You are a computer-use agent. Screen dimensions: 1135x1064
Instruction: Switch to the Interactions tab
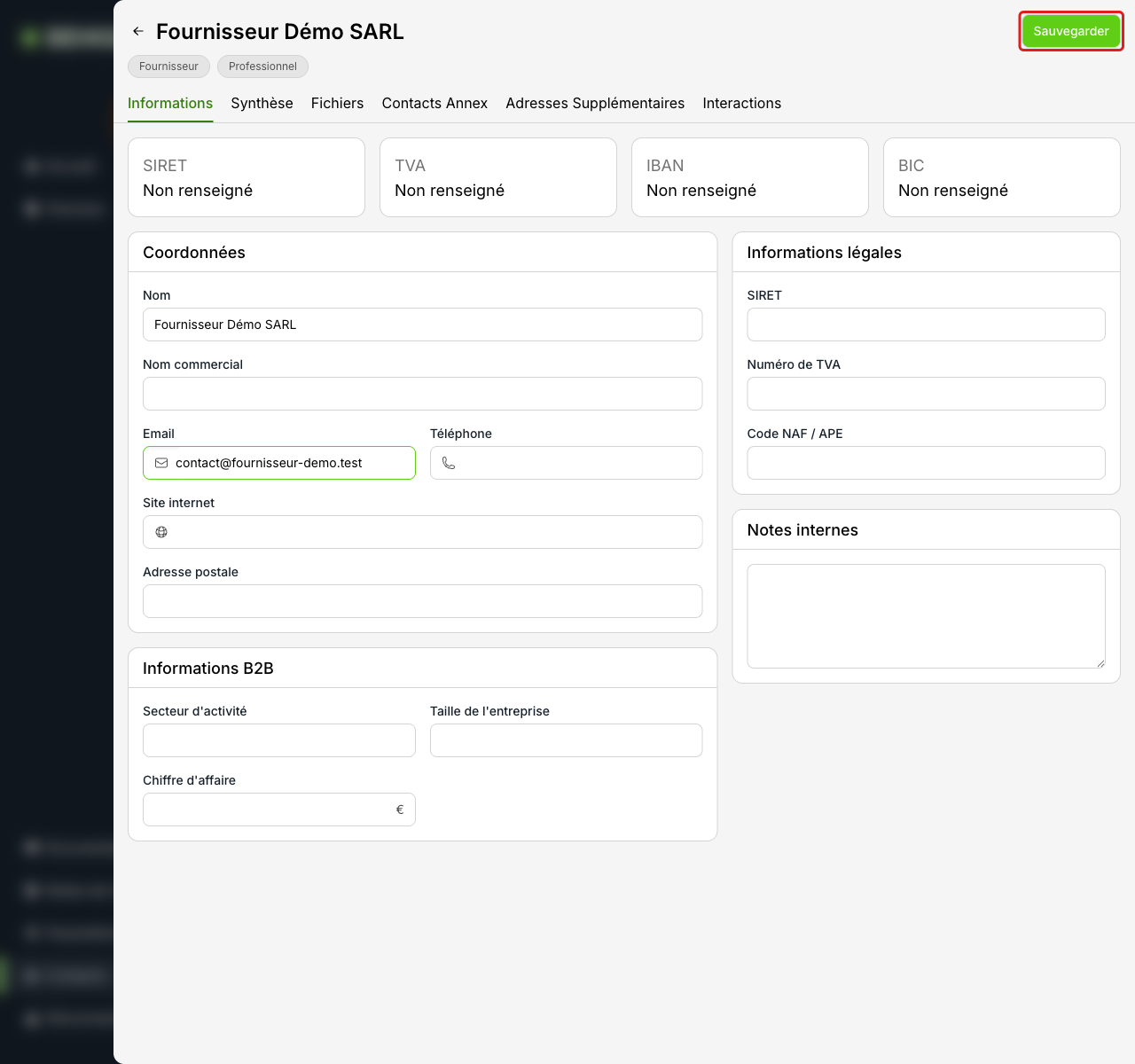coord(742,104)
